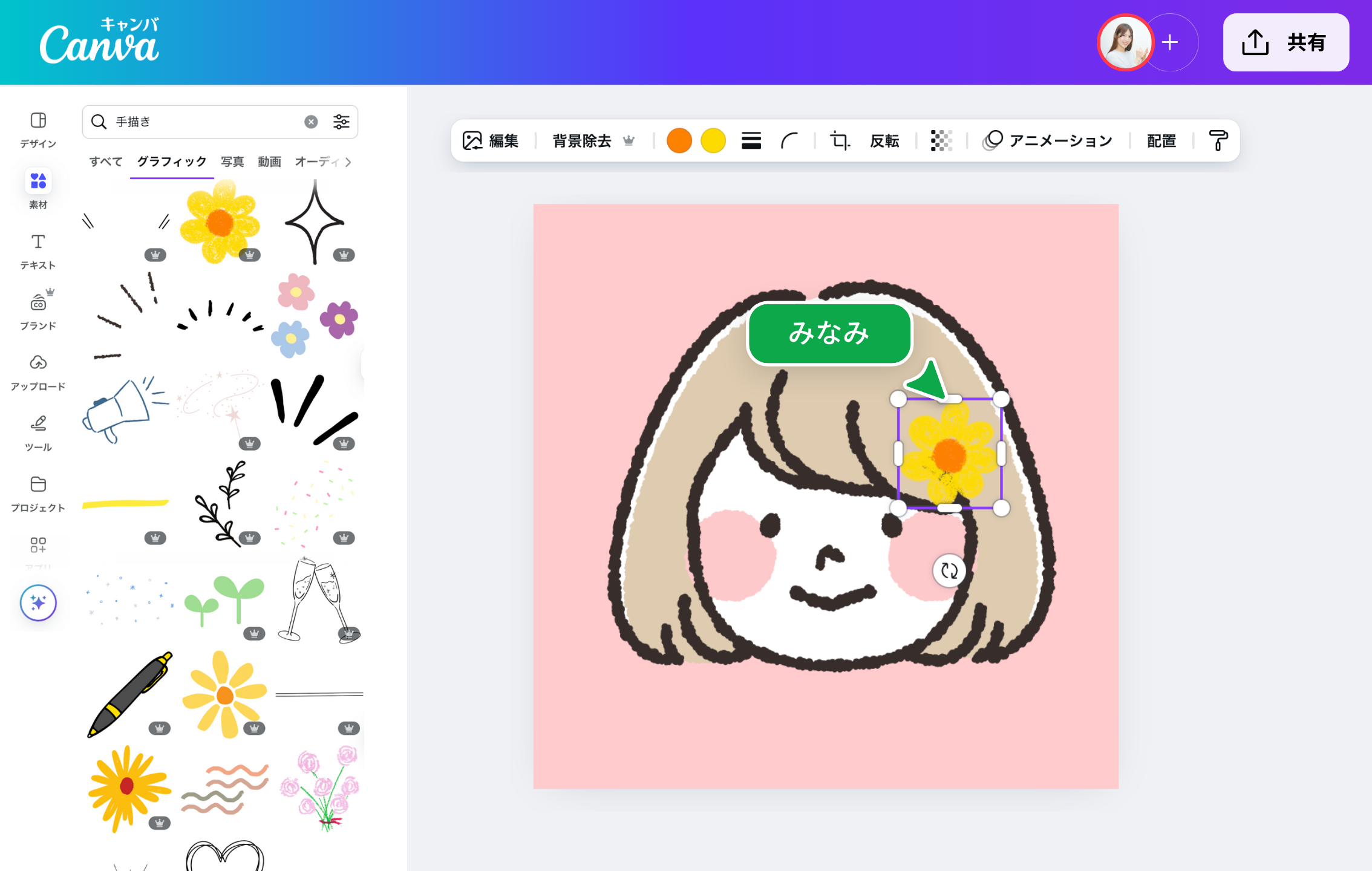1372x871 pixels.
Task: Add the yellow crayon flower graphic
Action: coord(220,222)
